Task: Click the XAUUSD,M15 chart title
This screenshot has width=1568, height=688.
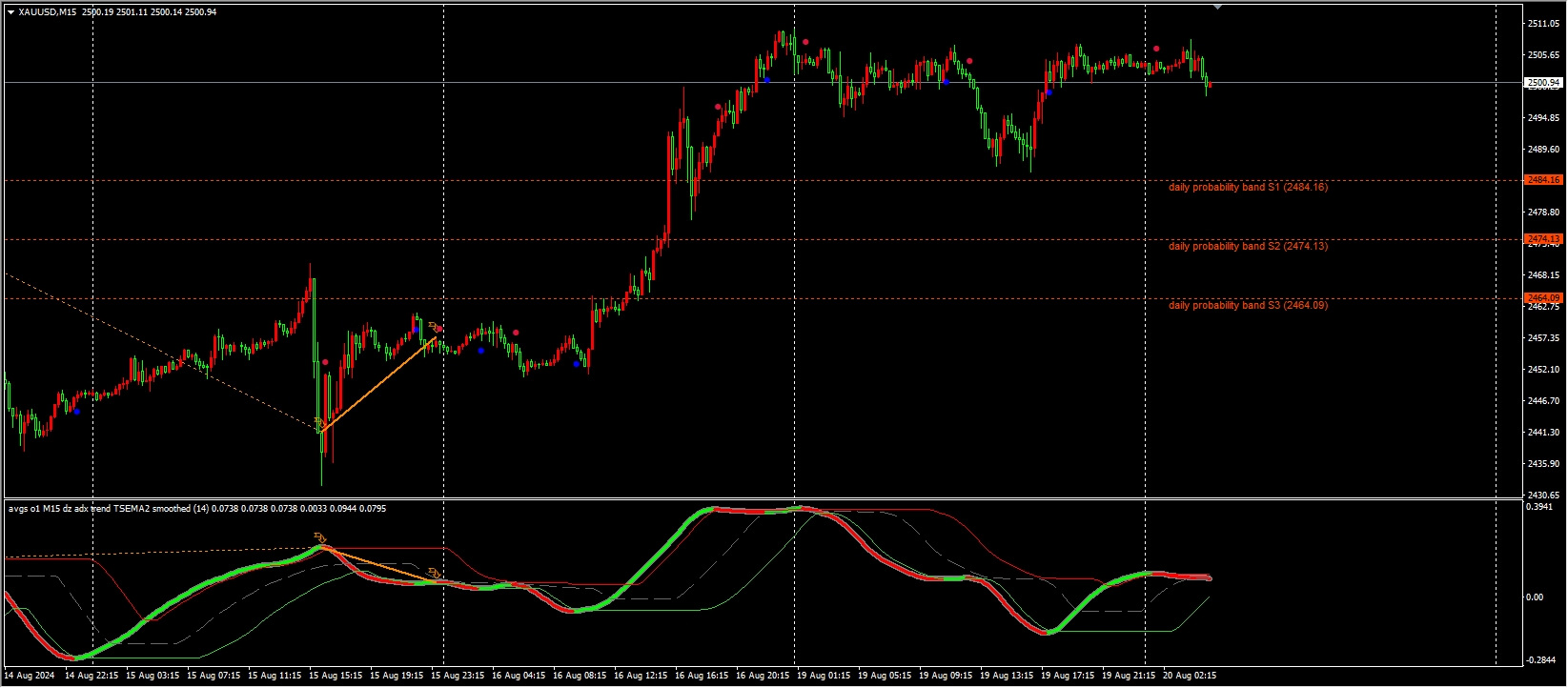Action: point(49,12)
